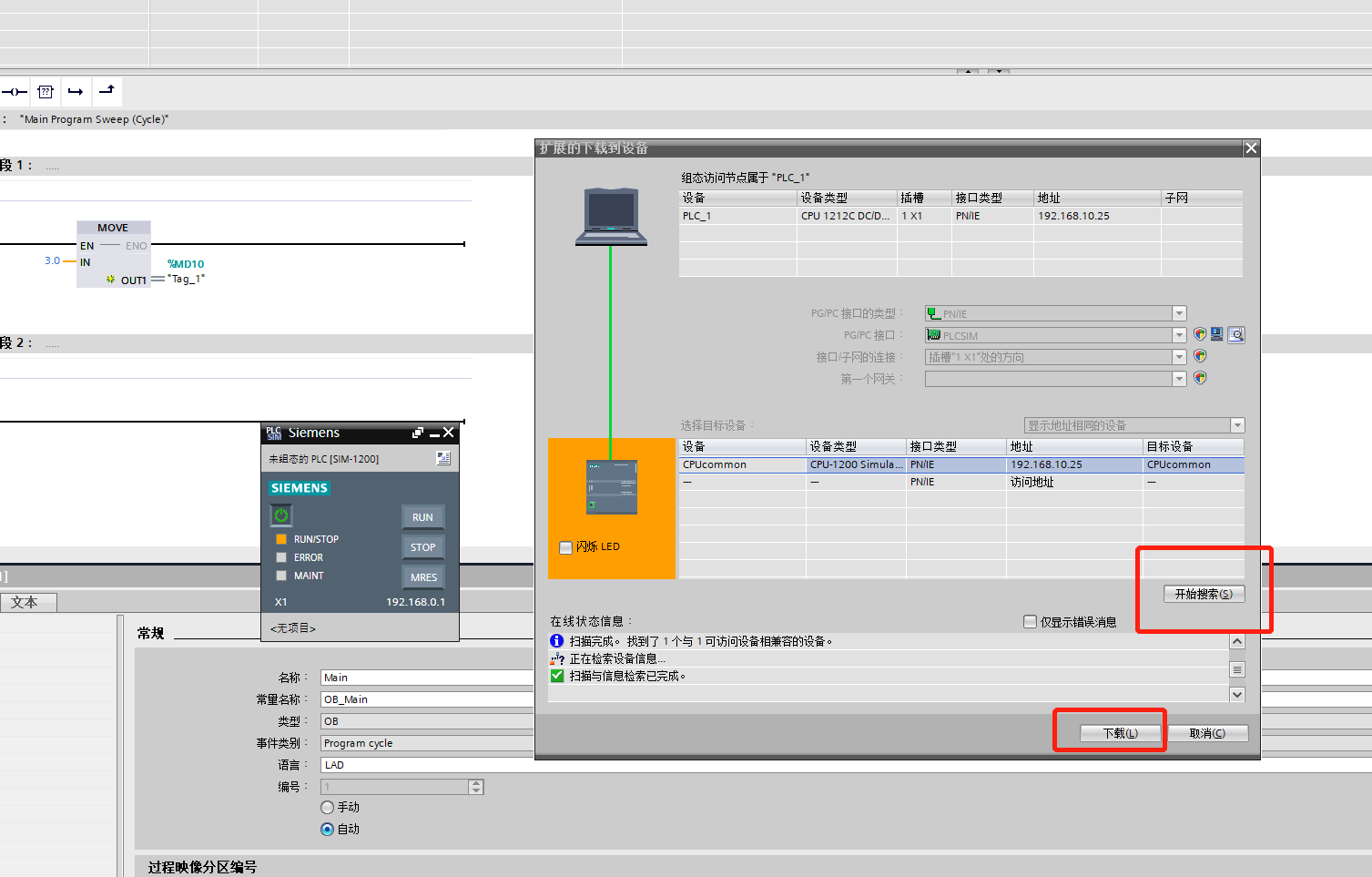
Task: Insert empty box instruction from ladder toolbar
Action: (46, 91)
